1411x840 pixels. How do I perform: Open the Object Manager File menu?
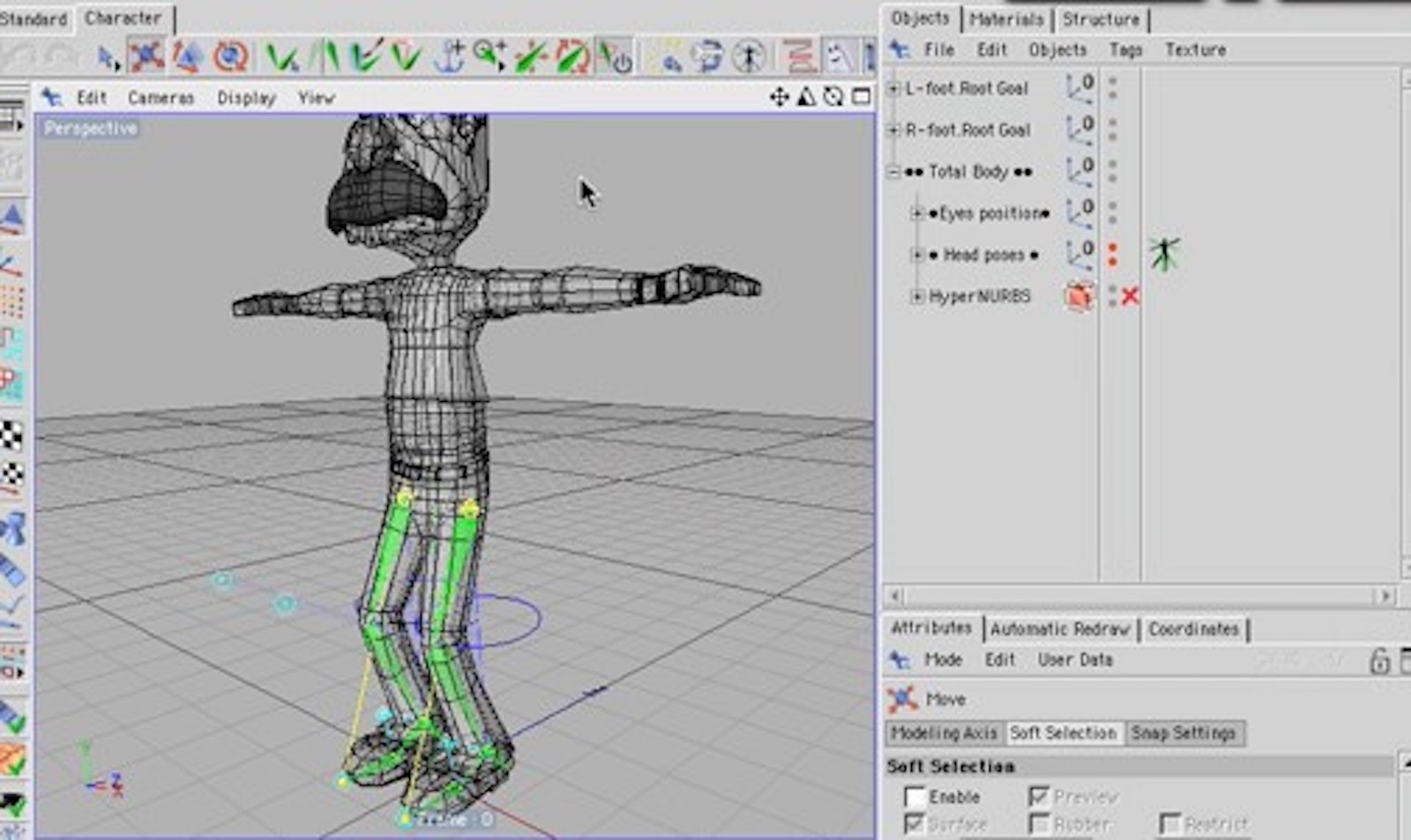point(939,49)
